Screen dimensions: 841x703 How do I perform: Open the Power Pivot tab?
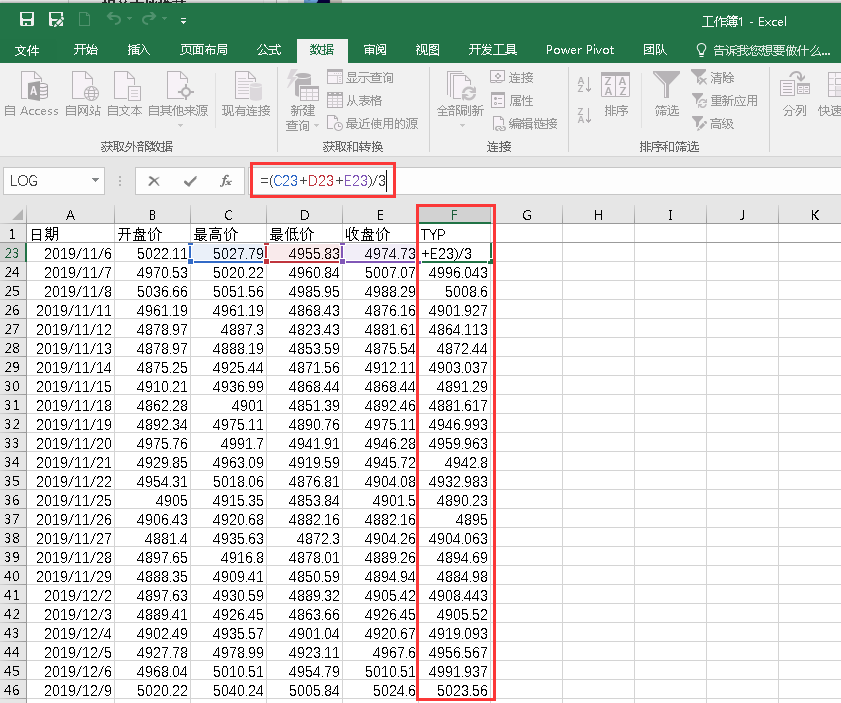[x=581, y=48]
